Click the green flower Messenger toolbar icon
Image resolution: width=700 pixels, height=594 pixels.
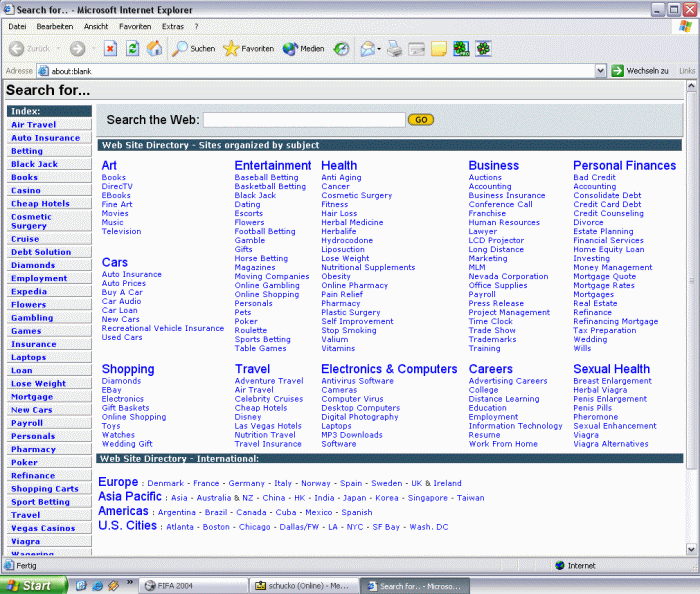(x=461, y=49)
